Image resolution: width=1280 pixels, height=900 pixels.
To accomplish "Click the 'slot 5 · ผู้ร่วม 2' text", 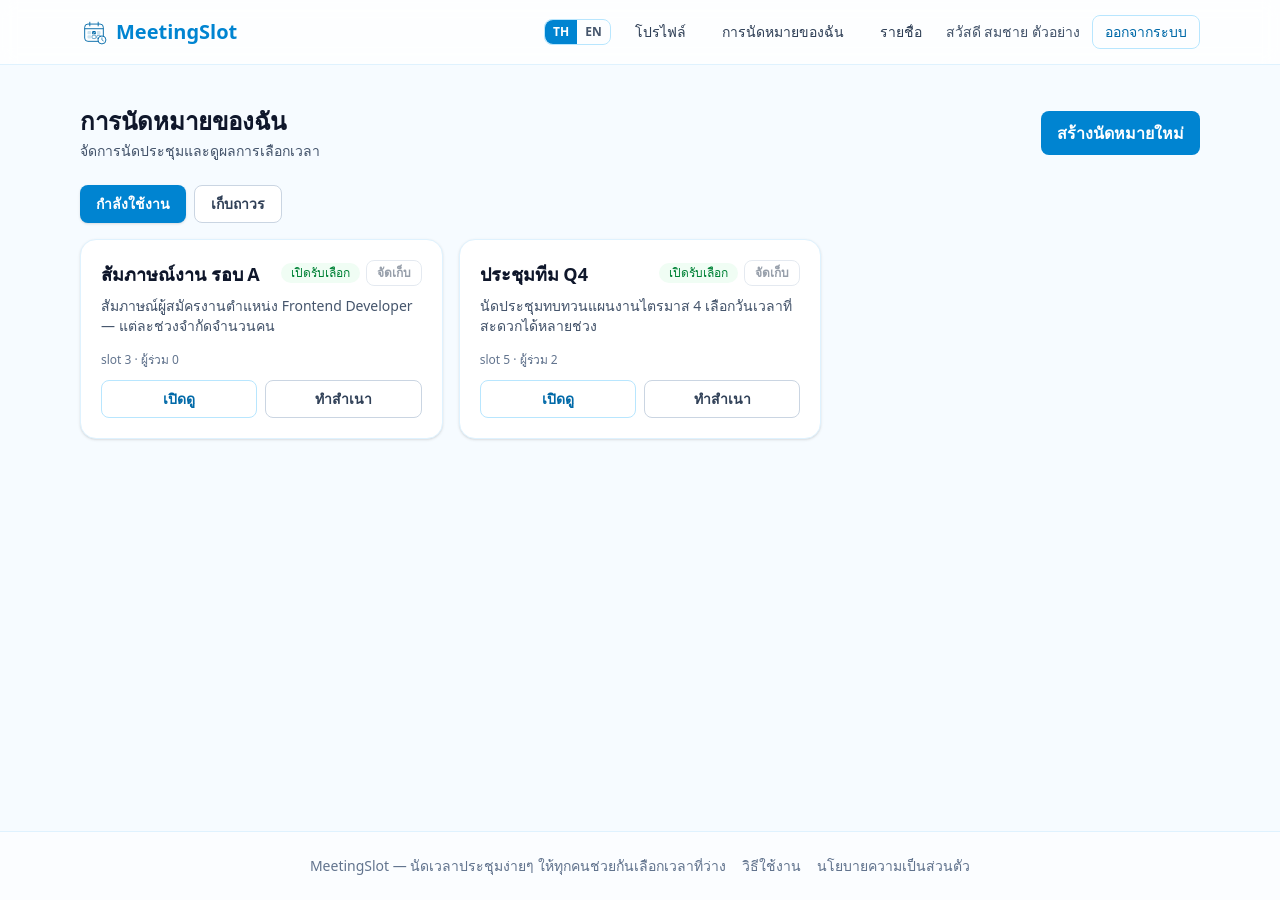I will tap(519, 360).
